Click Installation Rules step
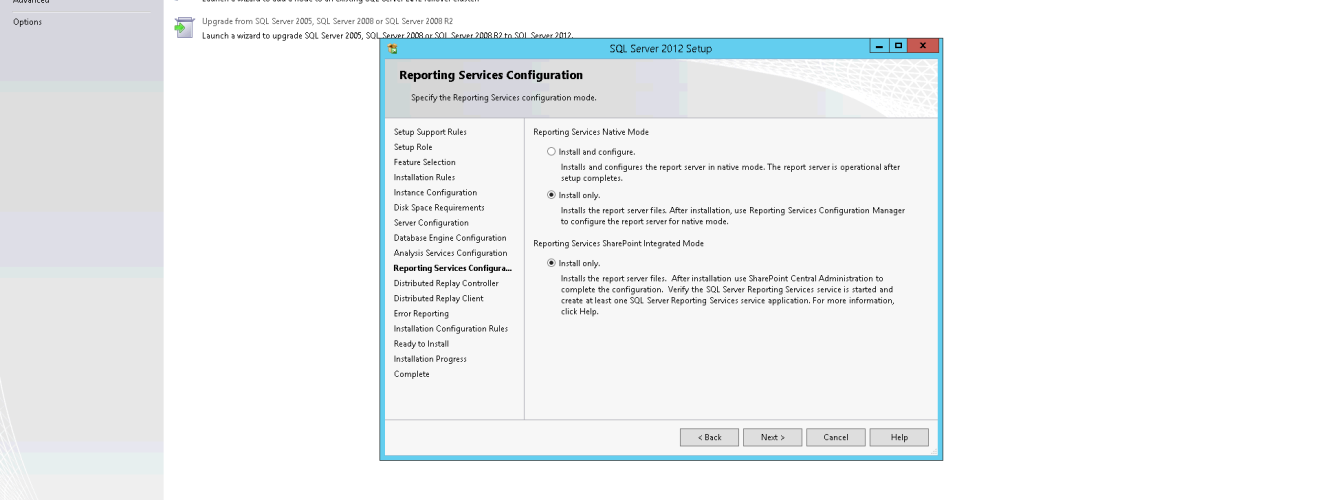Viewport: 1320px width, 500px height. 424,177
